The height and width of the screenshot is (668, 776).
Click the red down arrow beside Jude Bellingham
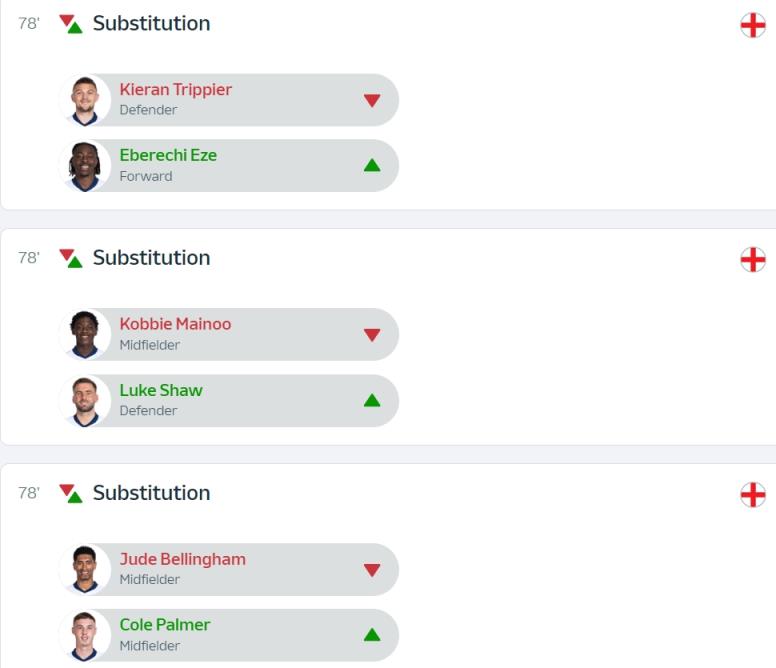(x=372, y=570)
